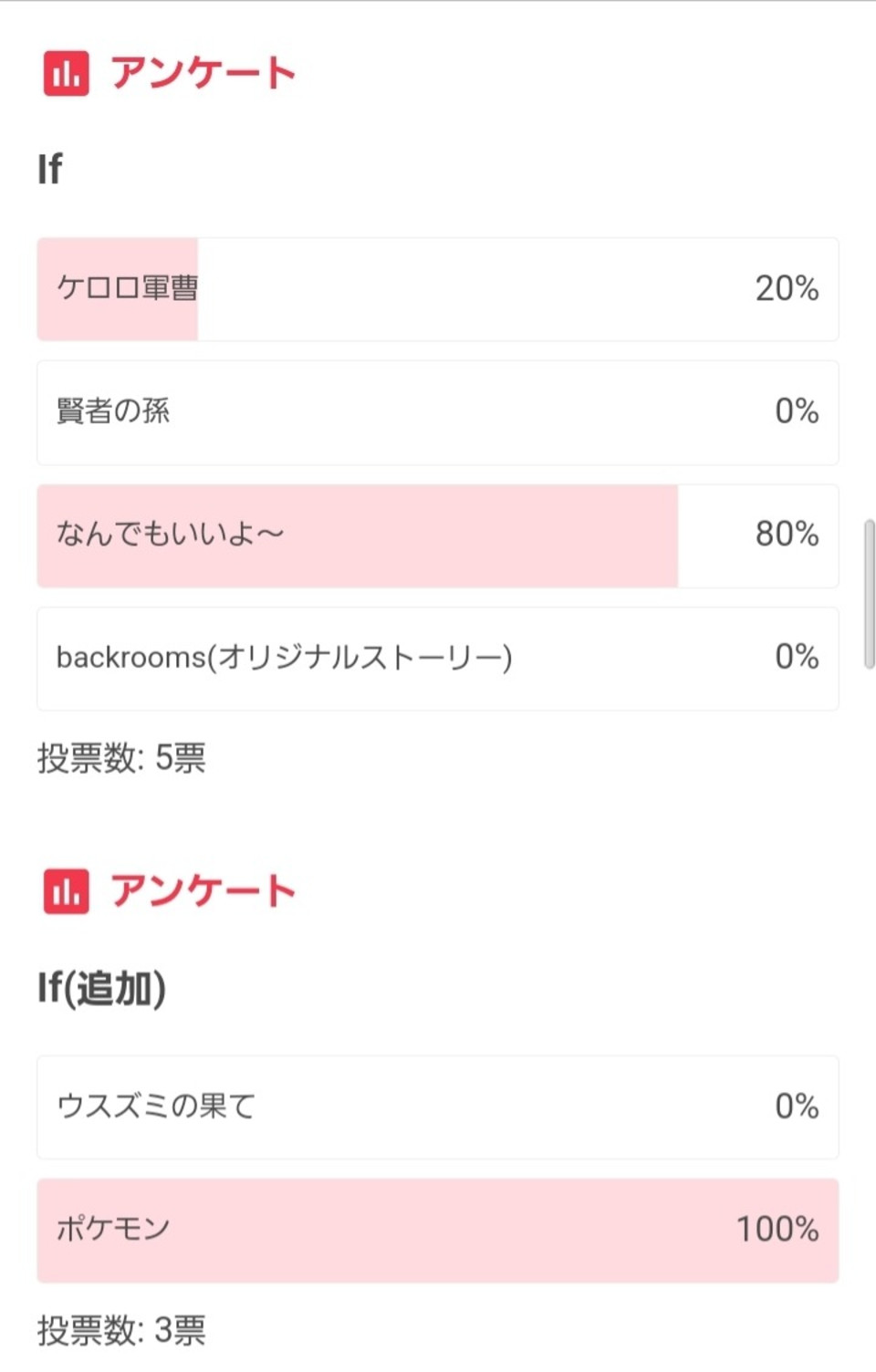
Task: Click the 0% result on 賢者の孫
Action: 797,411
